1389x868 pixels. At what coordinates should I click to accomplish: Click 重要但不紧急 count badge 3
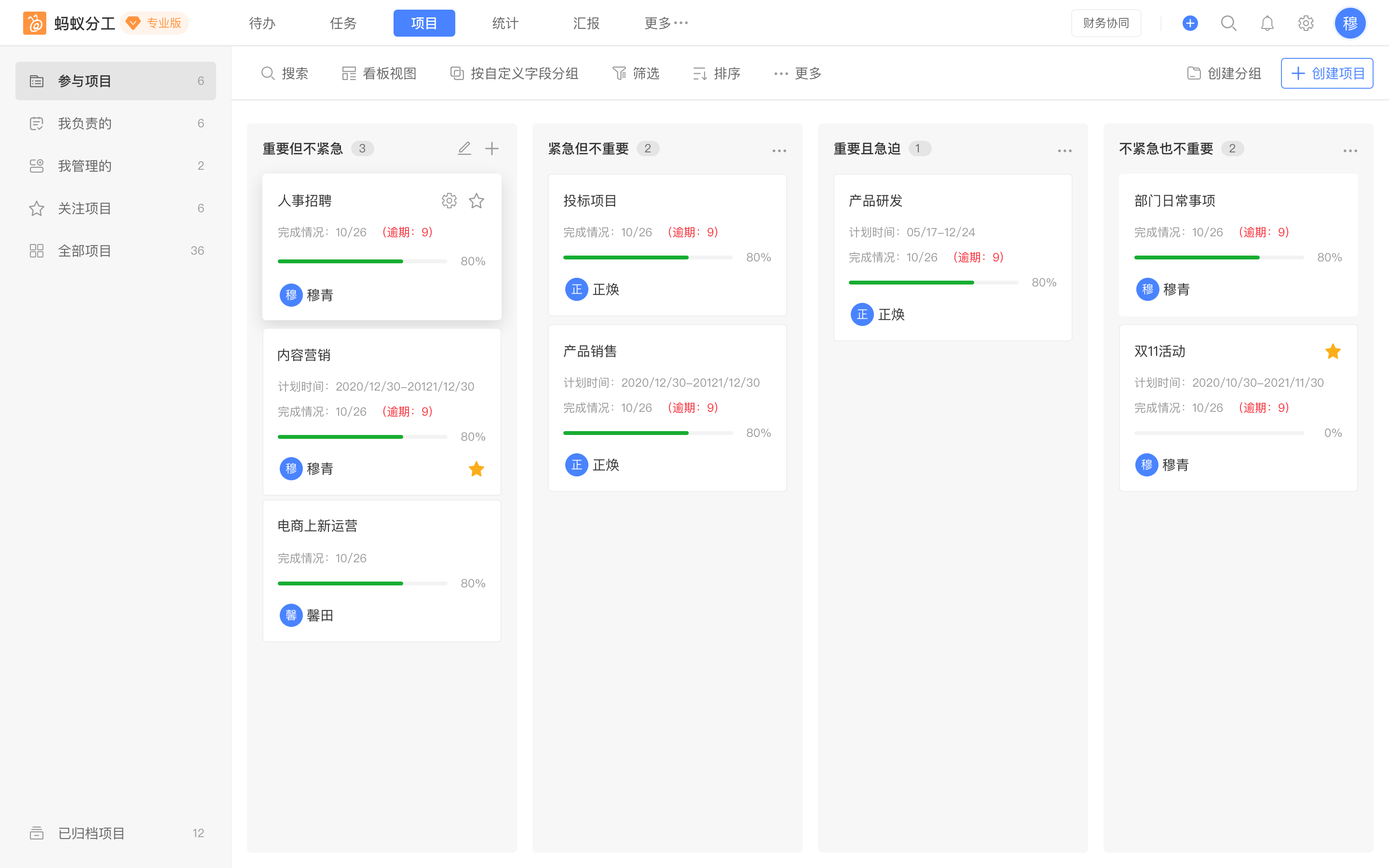pyautogui.click(x=362, y=149)
